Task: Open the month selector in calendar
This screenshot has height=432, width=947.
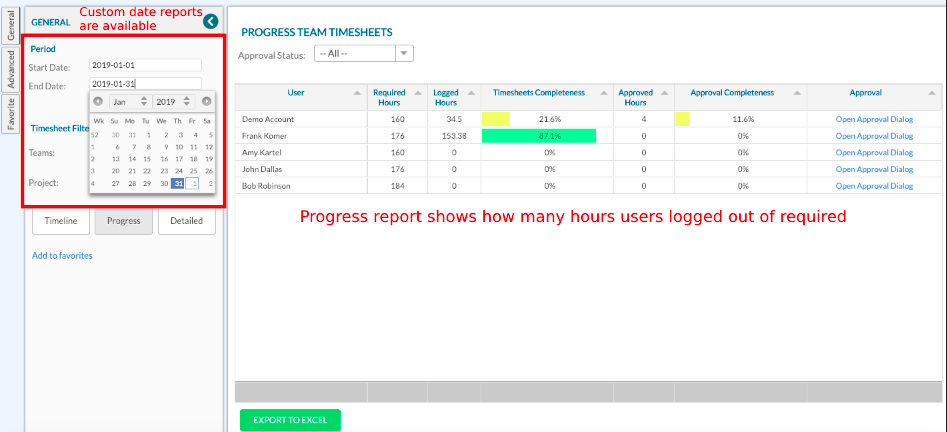Action: (130, 101)
